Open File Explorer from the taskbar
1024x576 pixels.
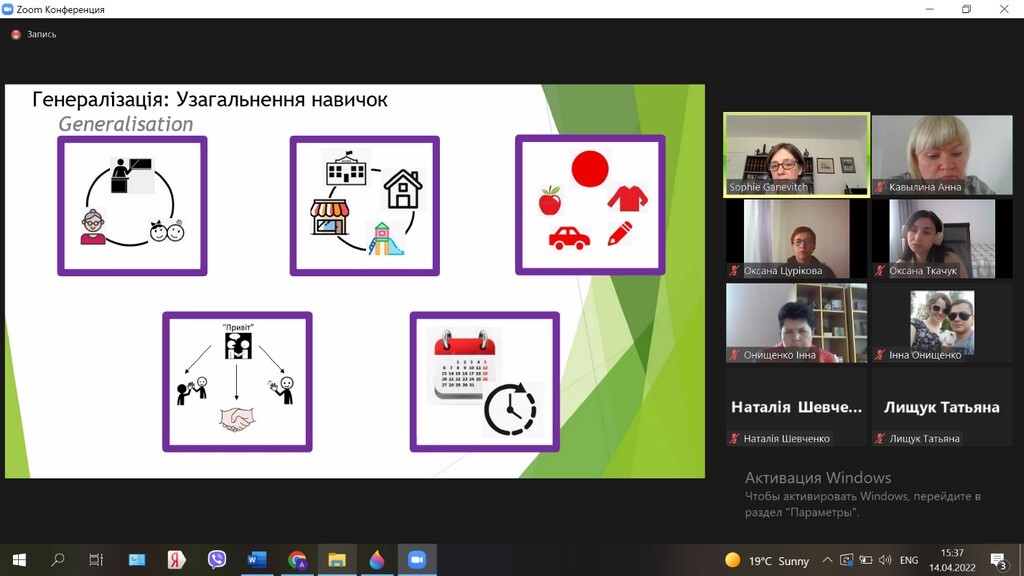(x=337, y=560)
